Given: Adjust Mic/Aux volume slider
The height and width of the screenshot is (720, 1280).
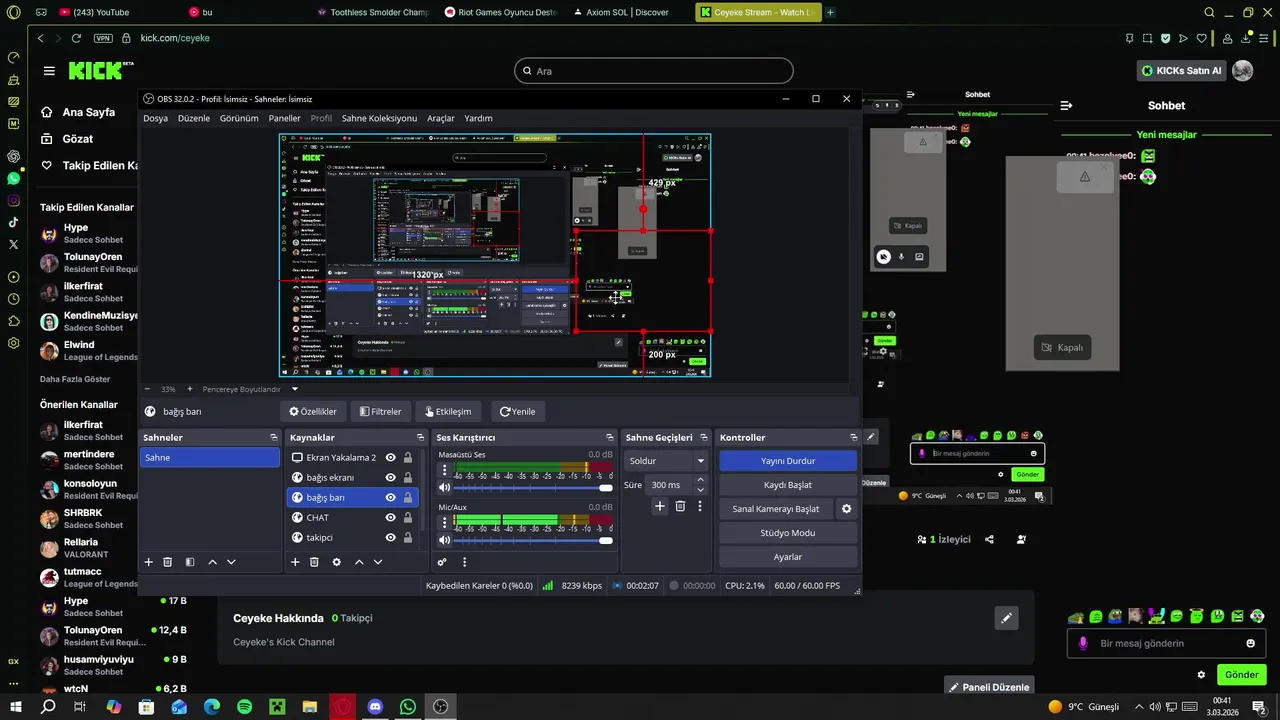Looking at the screenshot, I should click(532, 540).
